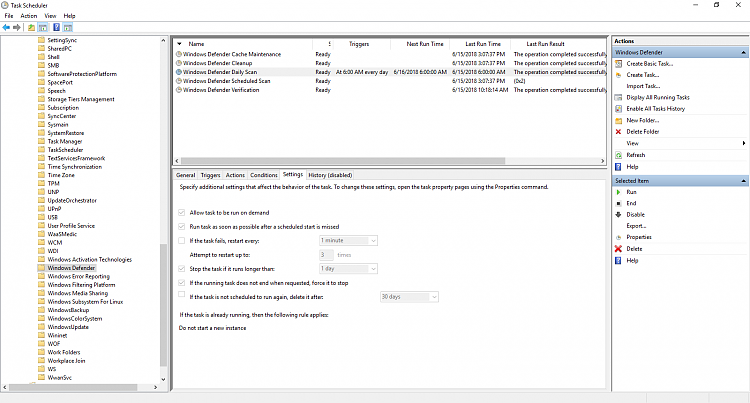Click the restart attempts number field
This screenshot has width=750, height=403.
(326, 255)
